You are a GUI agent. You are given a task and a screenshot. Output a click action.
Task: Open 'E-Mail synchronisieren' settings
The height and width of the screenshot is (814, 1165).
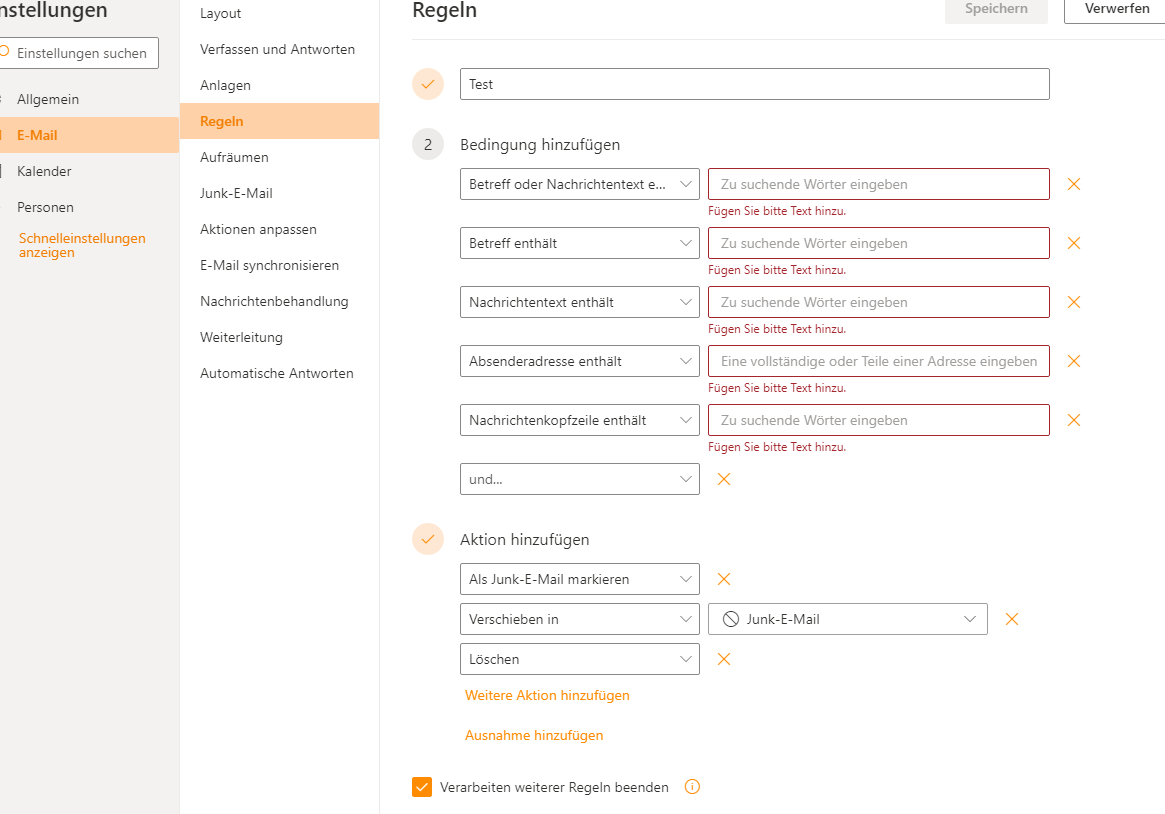(x=279, y=265)
